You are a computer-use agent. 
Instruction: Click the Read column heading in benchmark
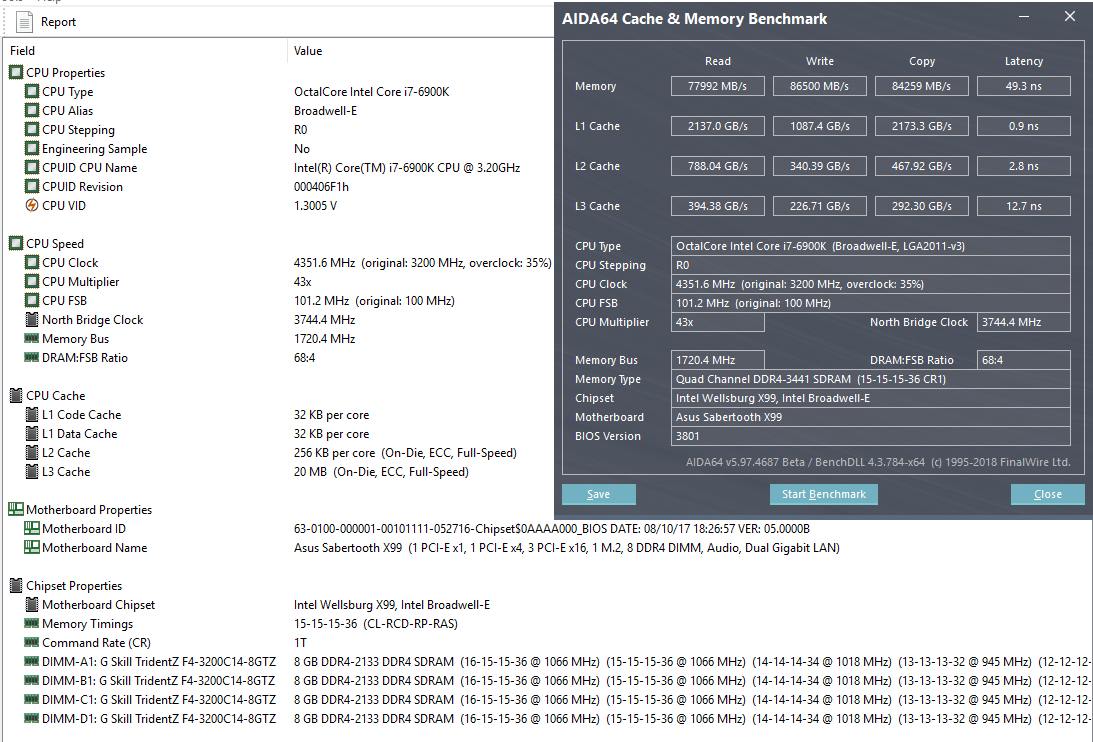coord(717,61)
